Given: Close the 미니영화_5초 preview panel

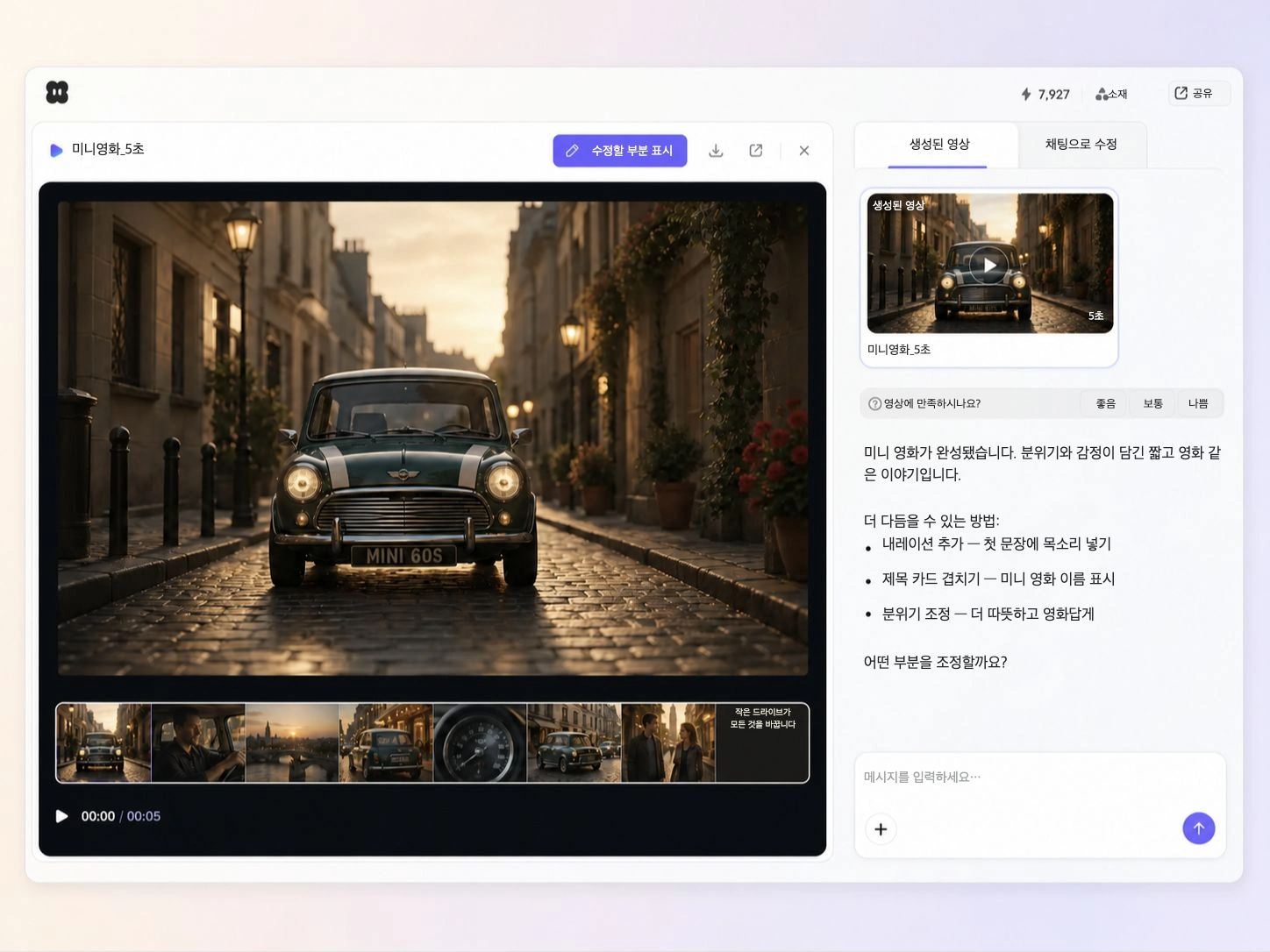Looking at the screenshot, I should click(804, 151).
